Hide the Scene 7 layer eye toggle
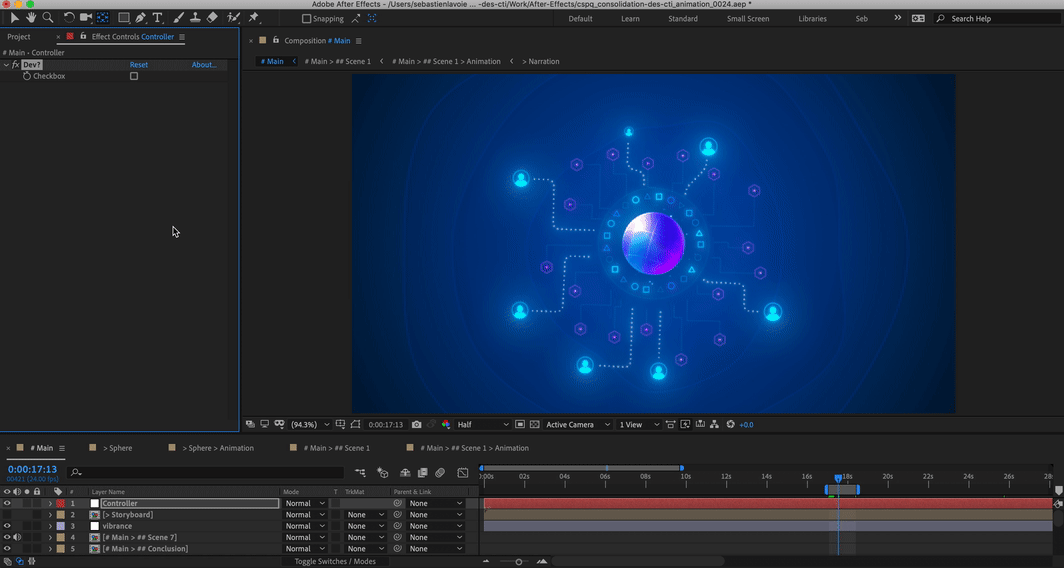The width and height of the screenshot is (1064, 568). tap(7, 537)
